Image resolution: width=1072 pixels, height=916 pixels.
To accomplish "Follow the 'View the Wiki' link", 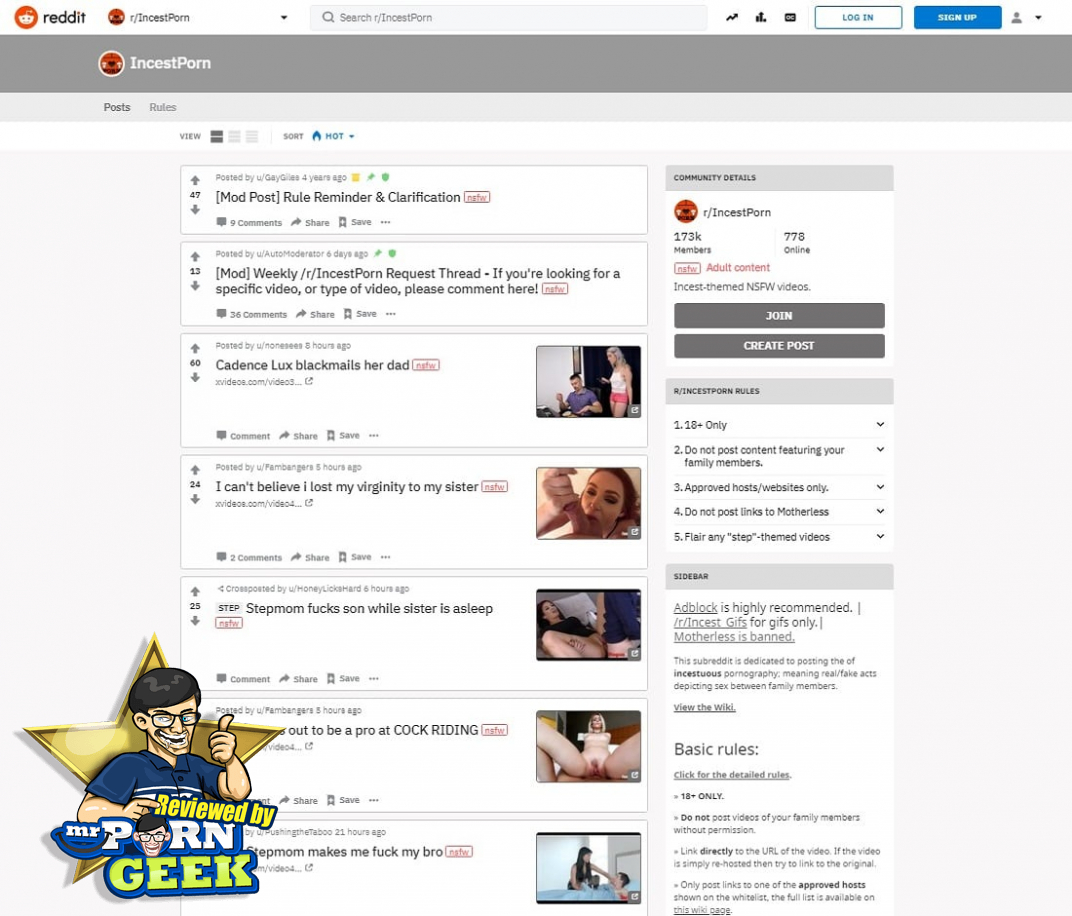I will pyautogui.click(x=704, y=707).
